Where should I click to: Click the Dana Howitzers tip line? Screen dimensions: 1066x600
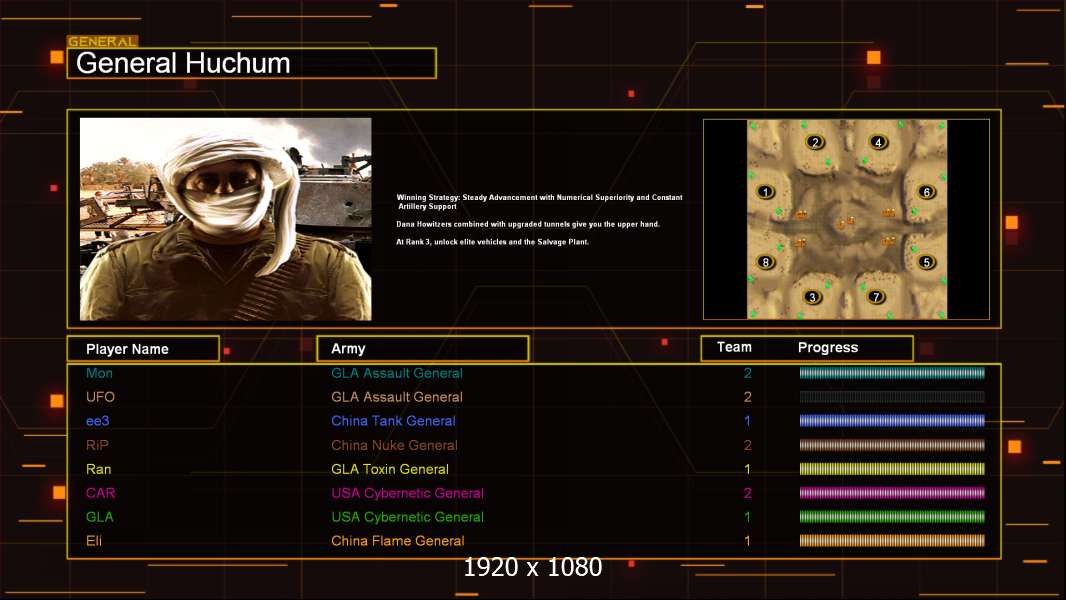click(x=528, y=224)
